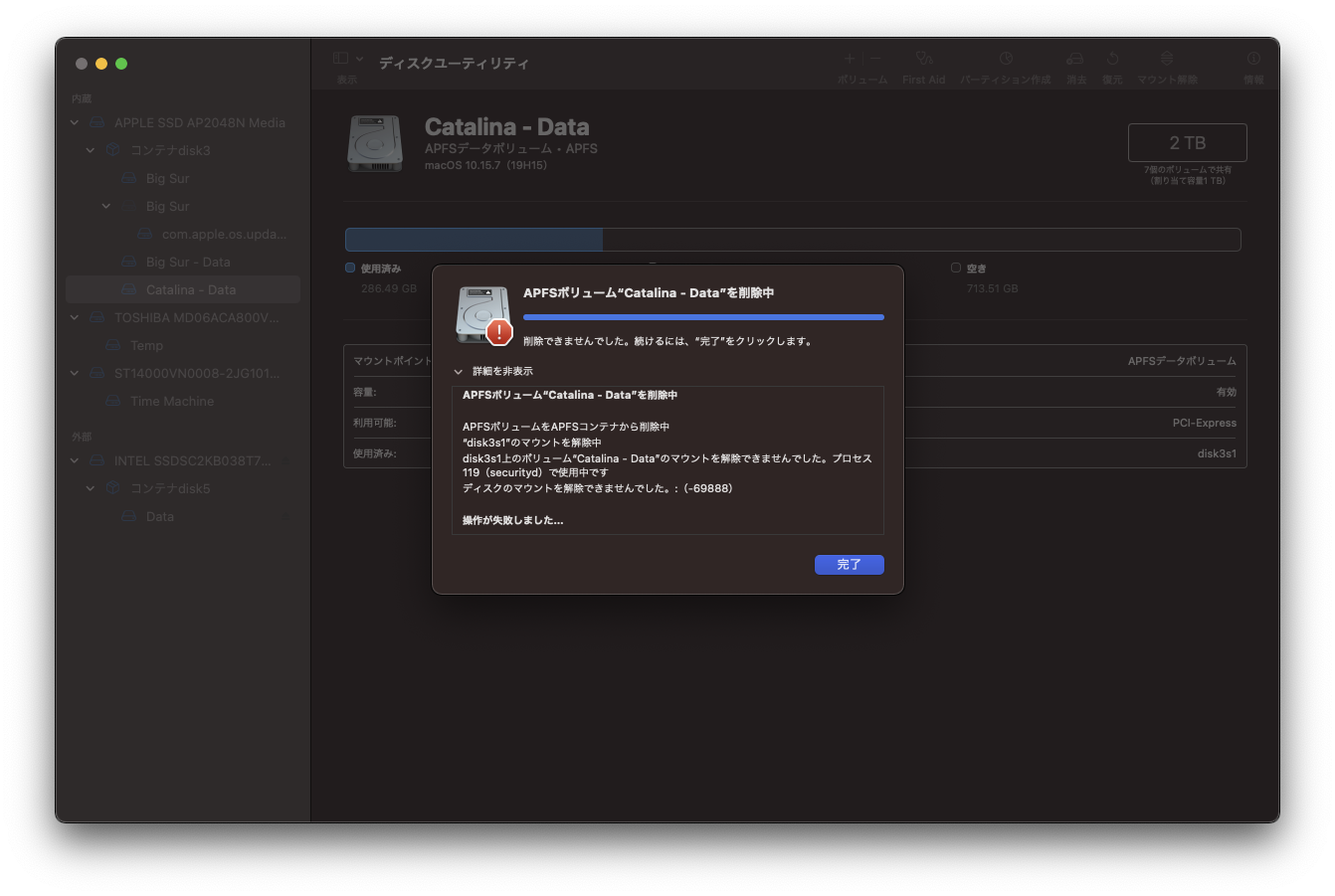Click the 使用済み used-space color swatch
1335x896 pixels.
350,269
